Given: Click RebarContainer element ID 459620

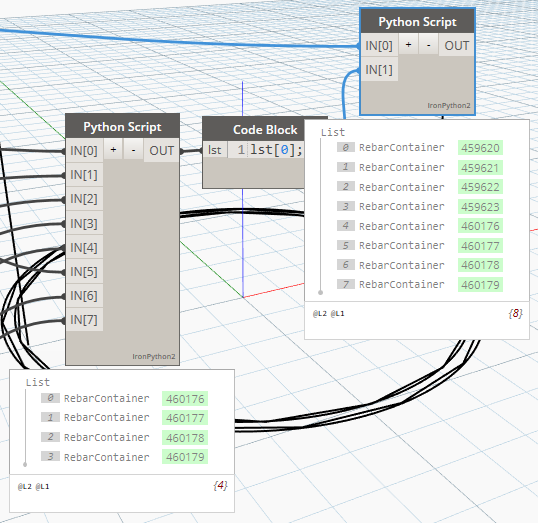Looking at the screenshot, I should coord(480,148).
